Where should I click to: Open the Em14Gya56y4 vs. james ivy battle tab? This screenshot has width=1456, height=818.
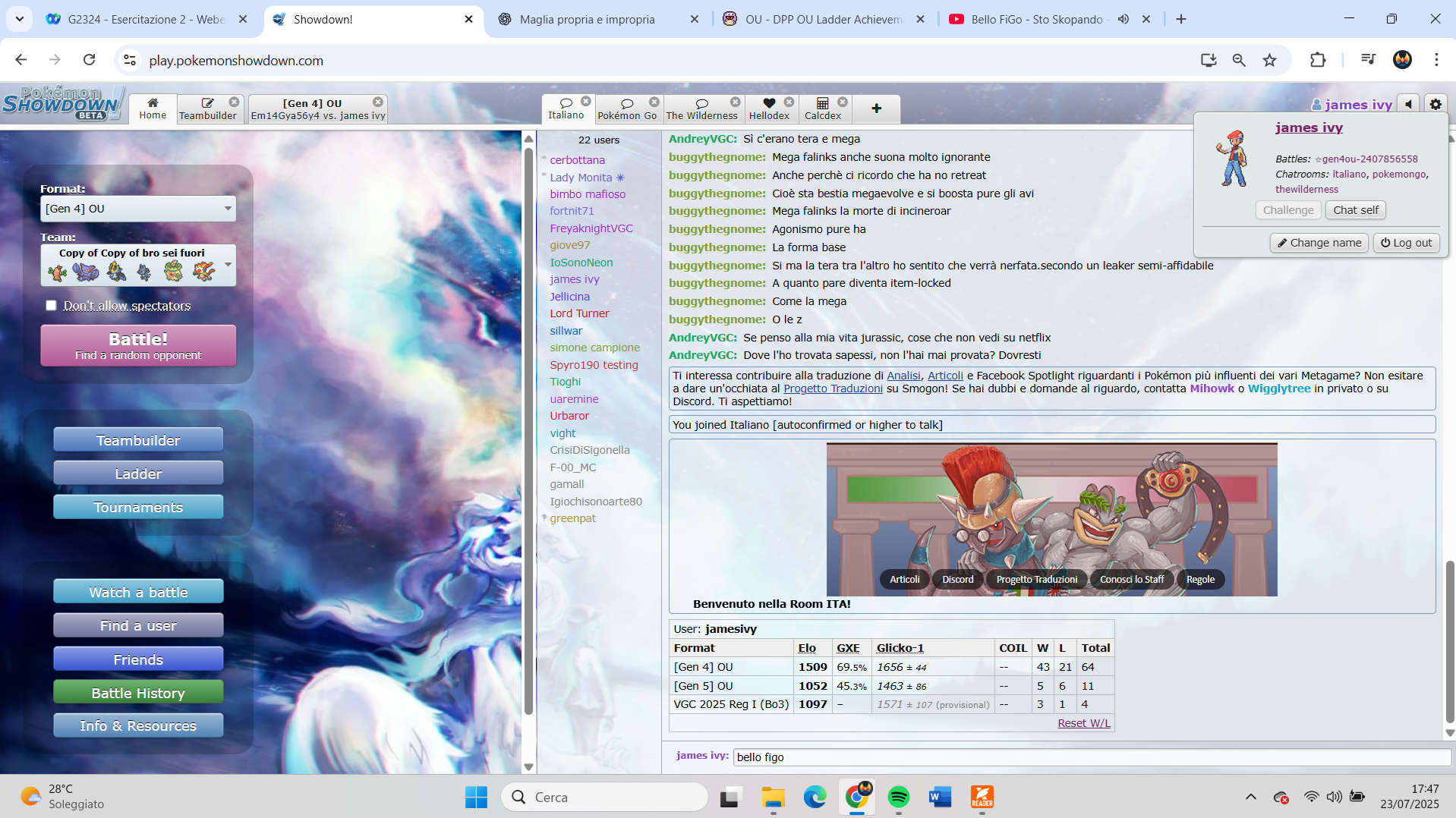point(318,109)
